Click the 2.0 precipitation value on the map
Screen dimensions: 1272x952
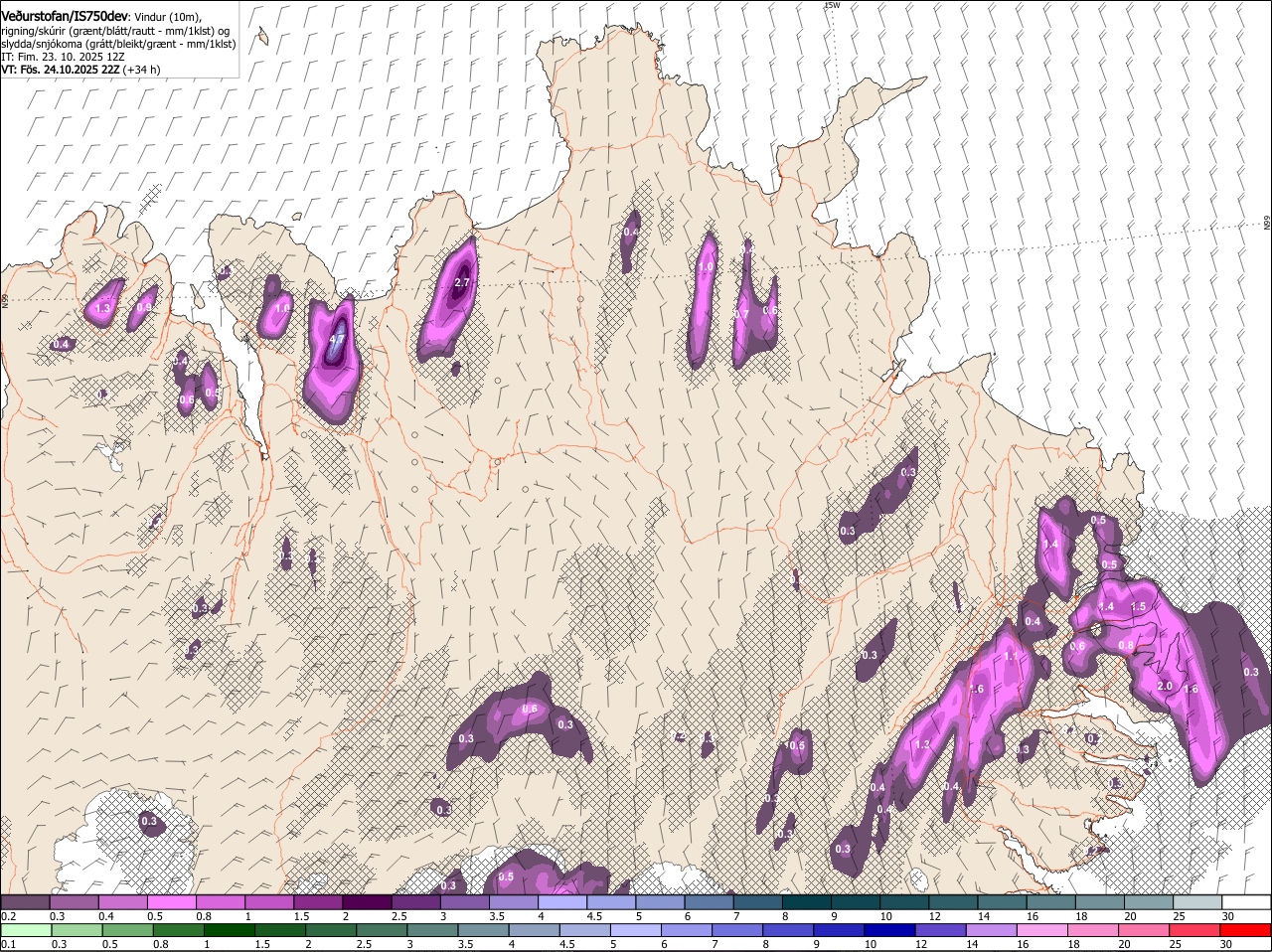[1166, 687]
